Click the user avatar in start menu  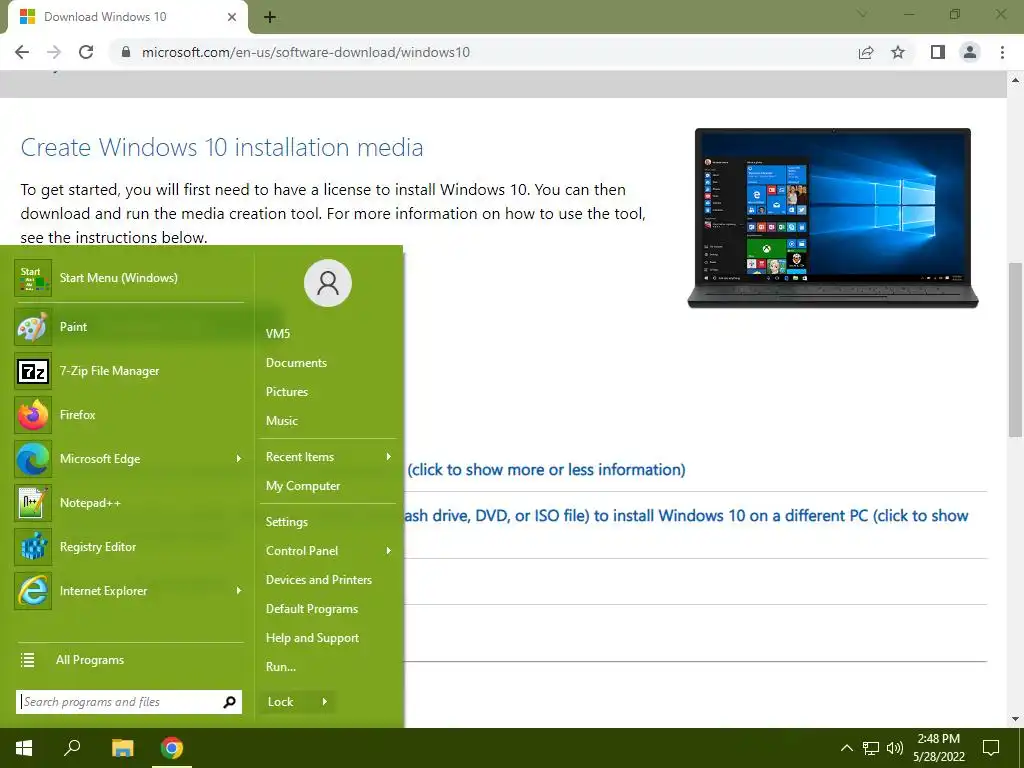click(328, 283)
